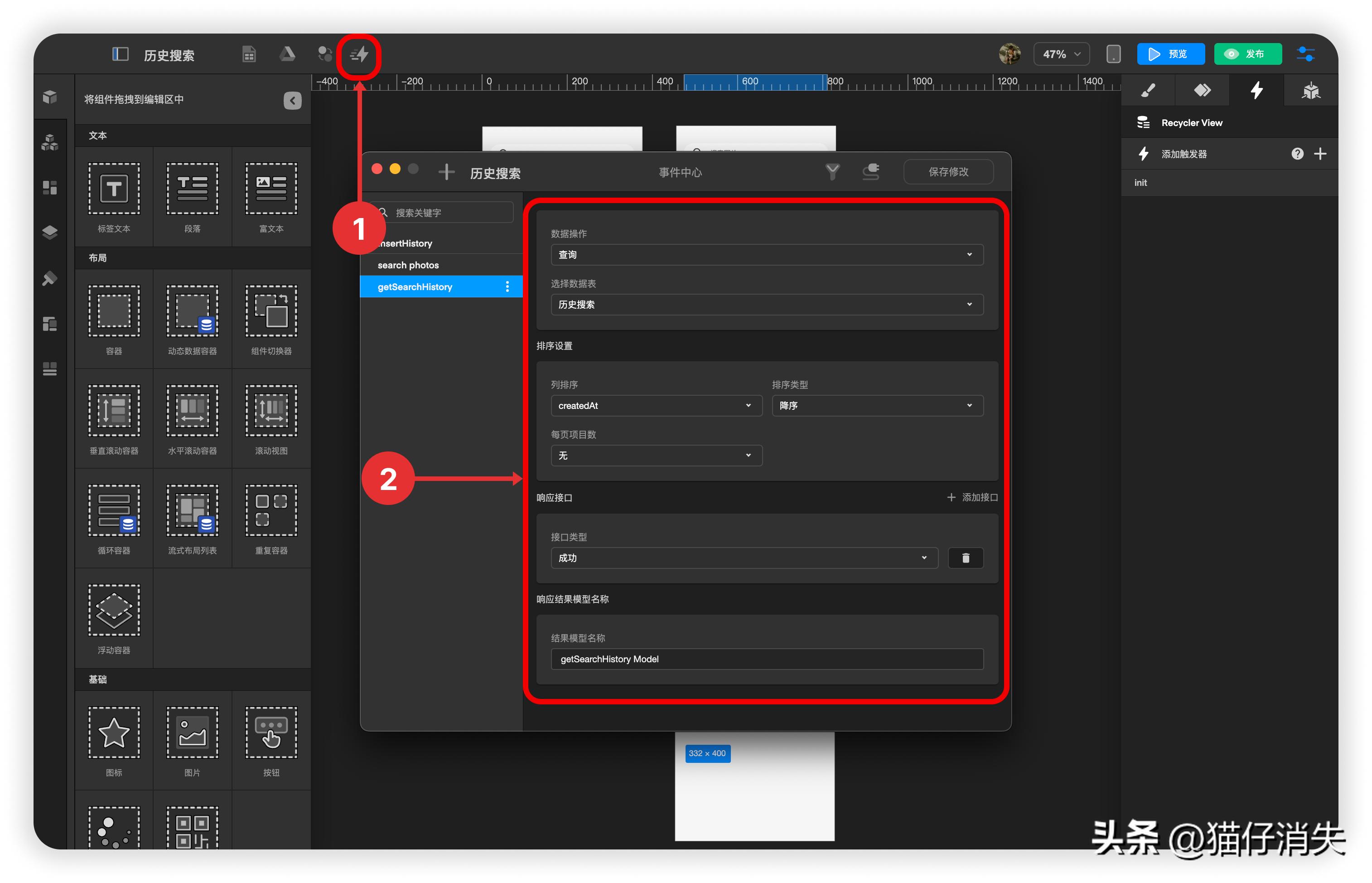Click the blue 预览 preview button
Image resolution: width=1372 pixels, height=883 pixels.
(1170, 54)
